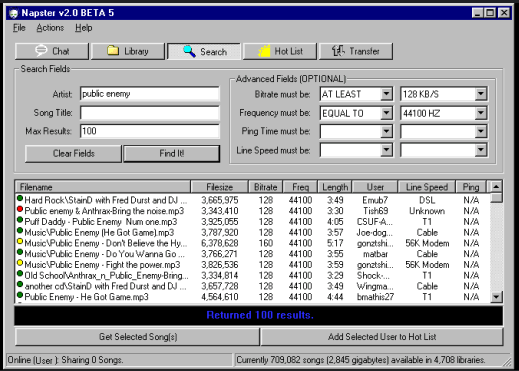
Task: Switch to the Hot List tab
Action: 280,51
